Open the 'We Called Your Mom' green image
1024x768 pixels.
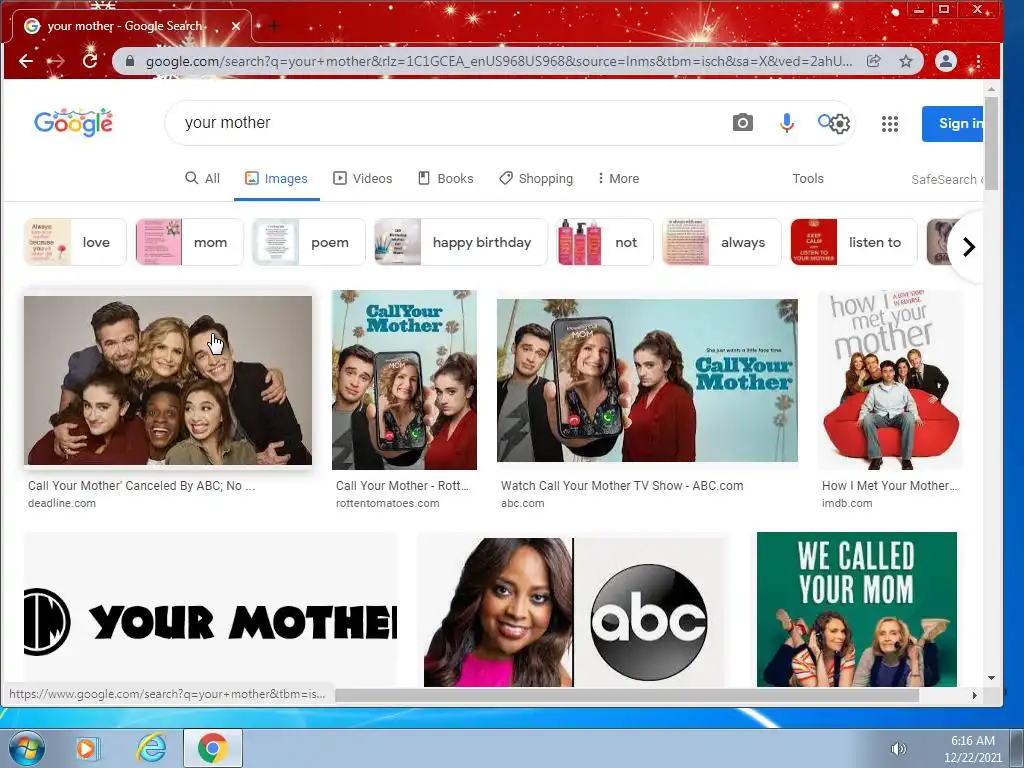(857, 609)
